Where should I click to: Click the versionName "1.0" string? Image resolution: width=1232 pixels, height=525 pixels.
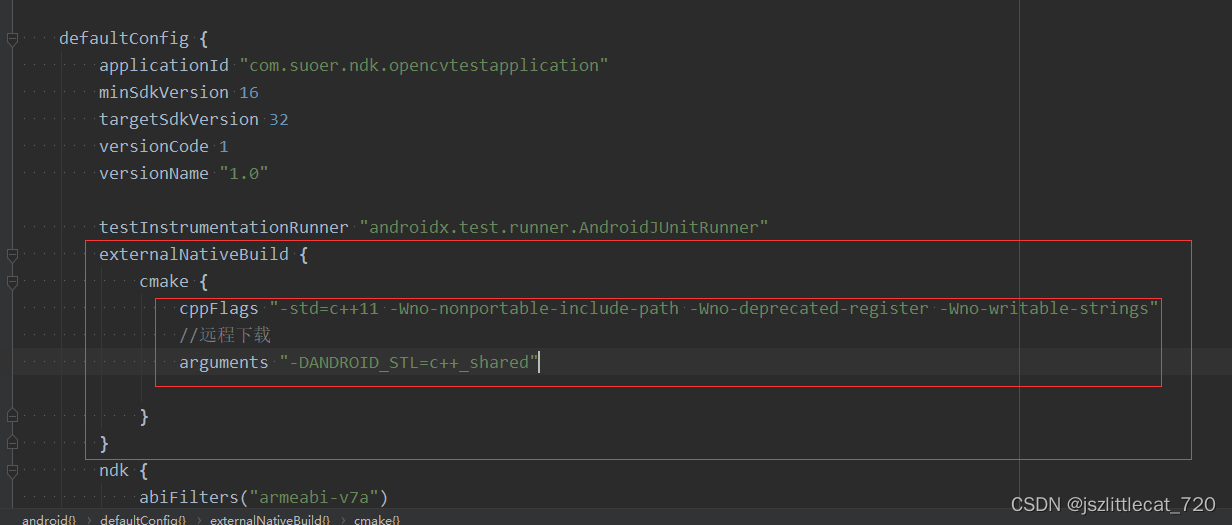click(244, 174)
